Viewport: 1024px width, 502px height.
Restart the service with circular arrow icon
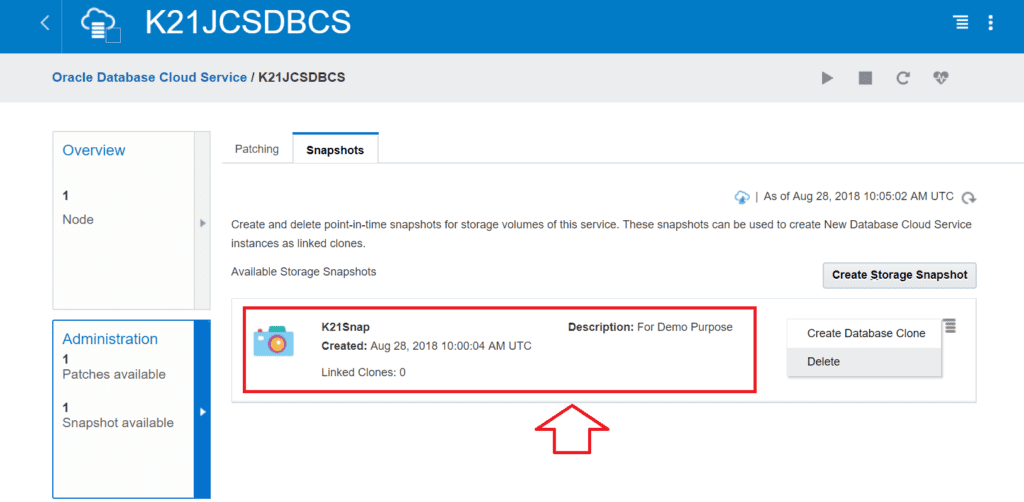coord(903,78)
